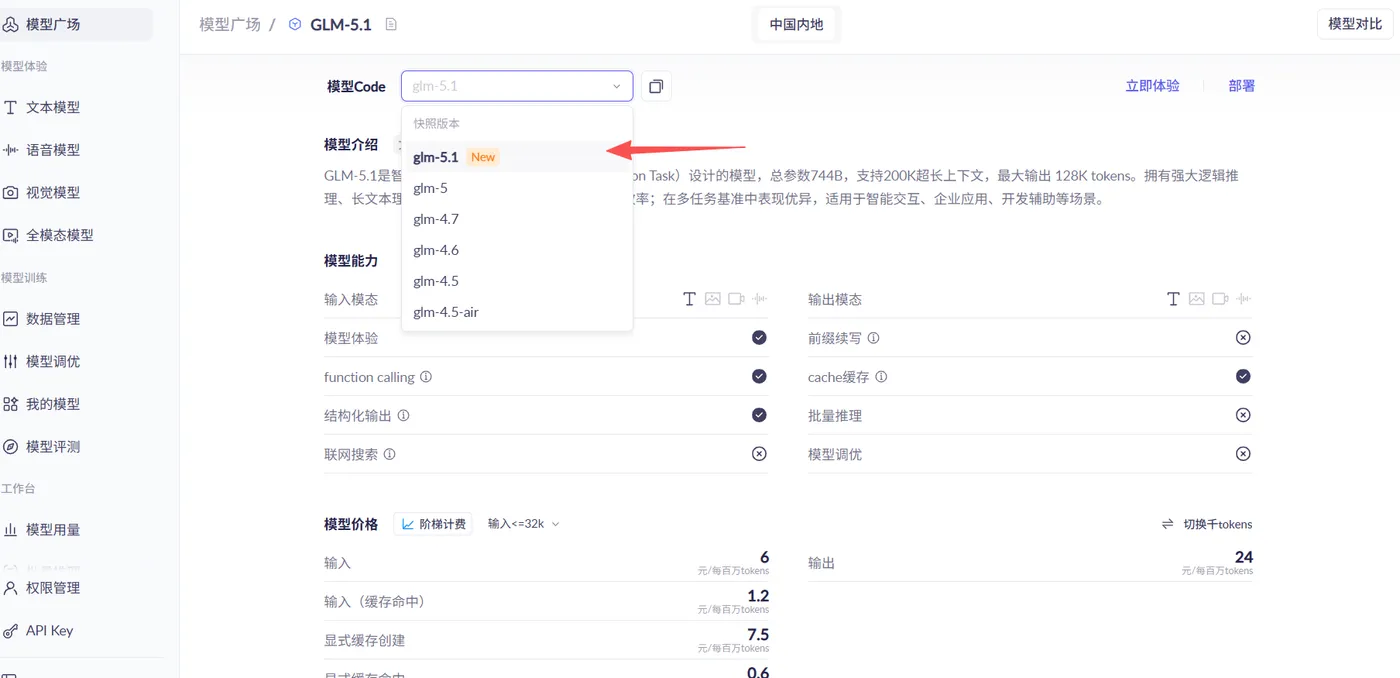Open 文本模型 in the left sidebar
Screen dimensions: 1400x678
[53, 107]
